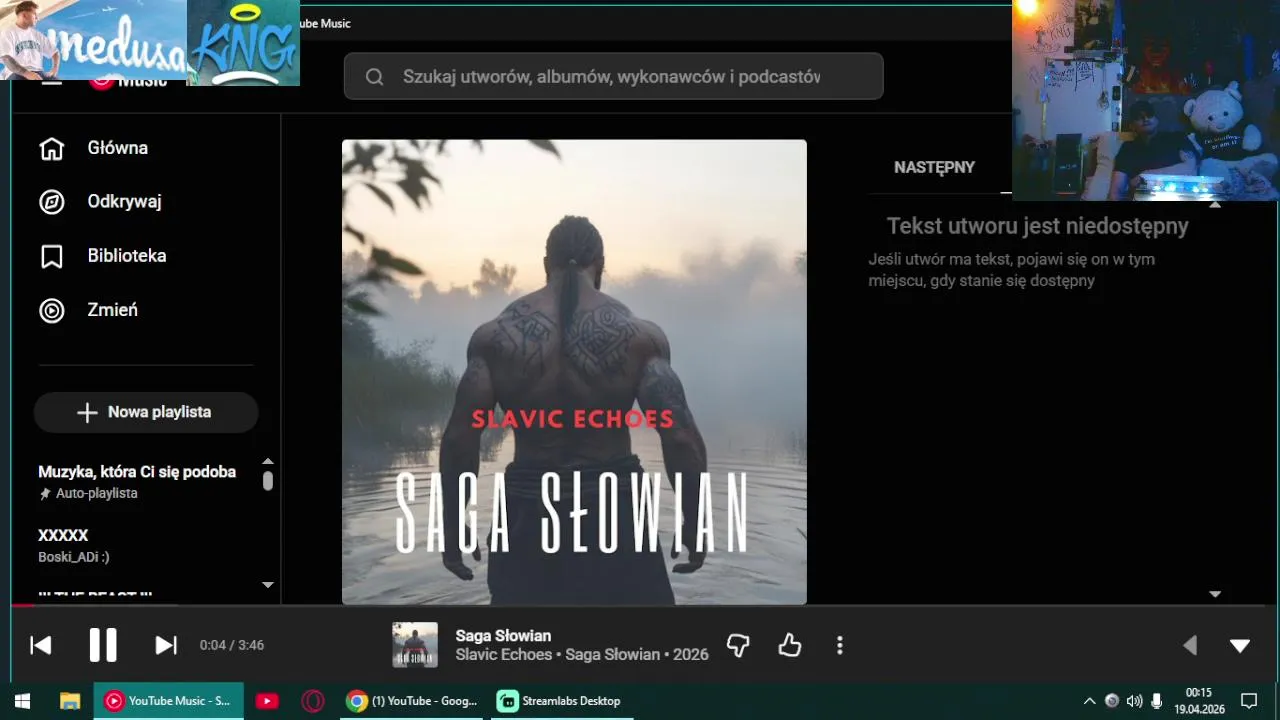
Task: Switch to the NASTĘPNY tab
Action: (x=934, y=167)
